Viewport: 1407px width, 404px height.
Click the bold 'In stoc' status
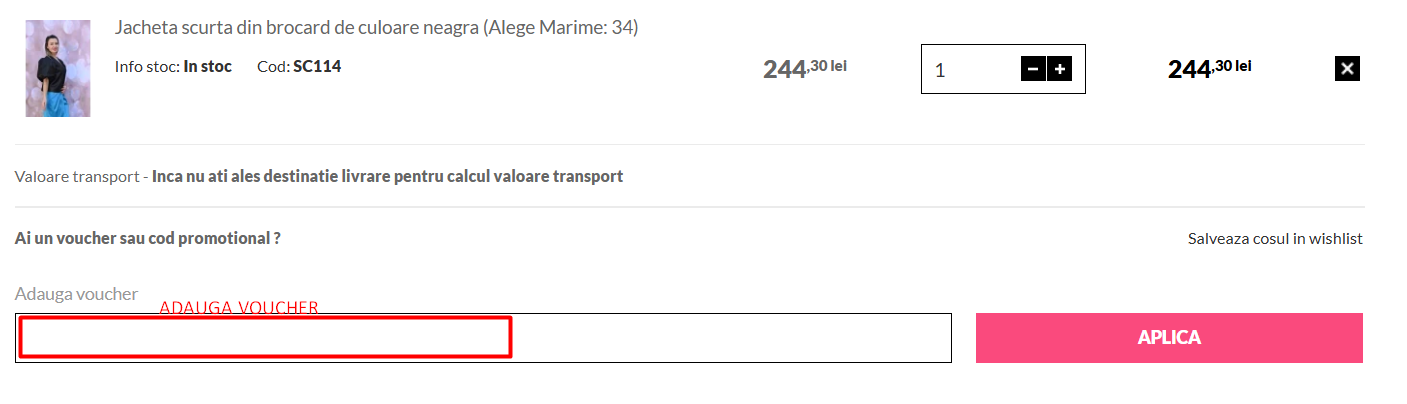pyautogui.click(x=207, y=66)
